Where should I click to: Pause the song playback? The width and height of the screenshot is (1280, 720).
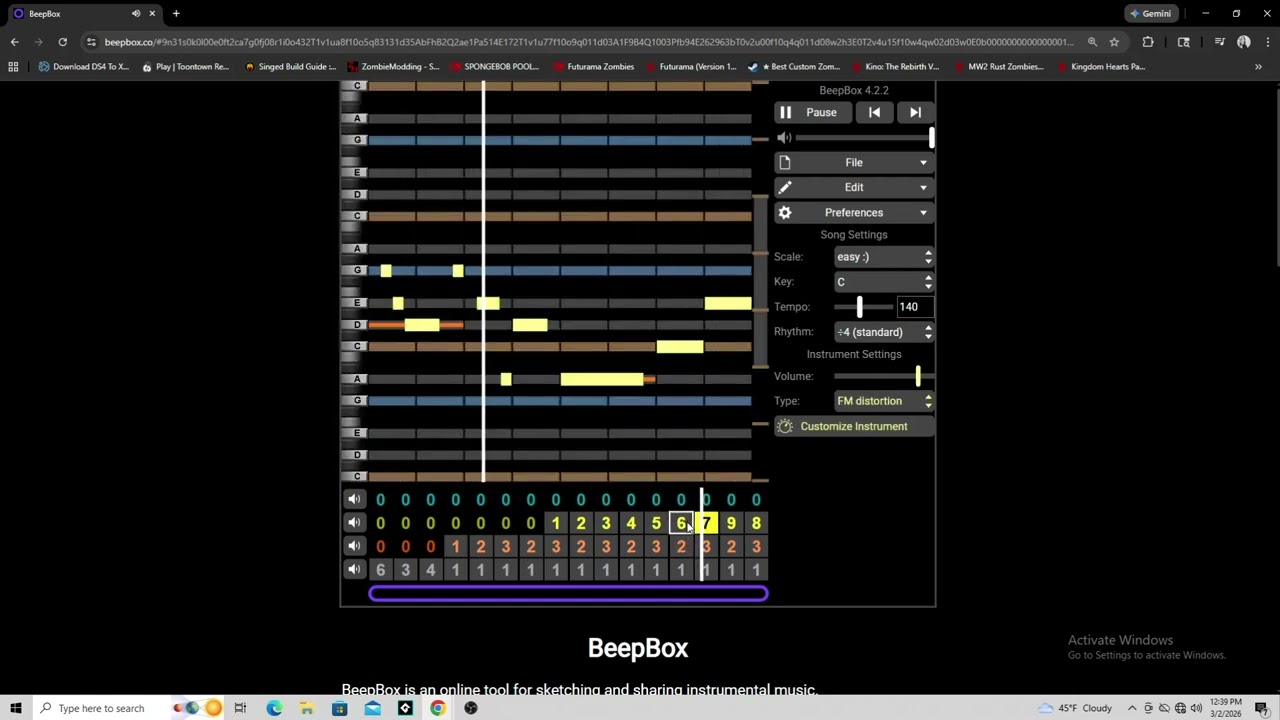812,112
